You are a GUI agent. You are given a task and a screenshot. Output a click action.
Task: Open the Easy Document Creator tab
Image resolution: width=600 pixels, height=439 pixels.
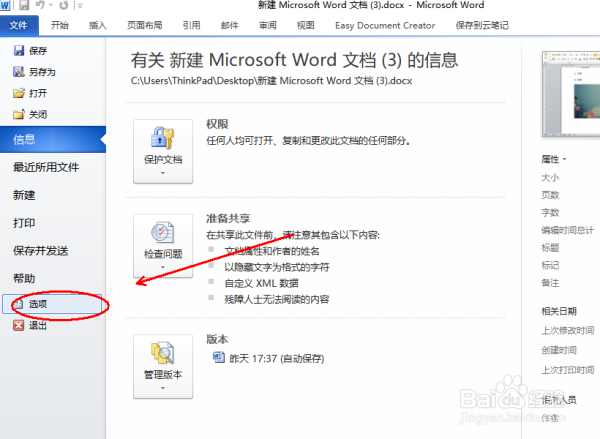(x=385, y=26)
